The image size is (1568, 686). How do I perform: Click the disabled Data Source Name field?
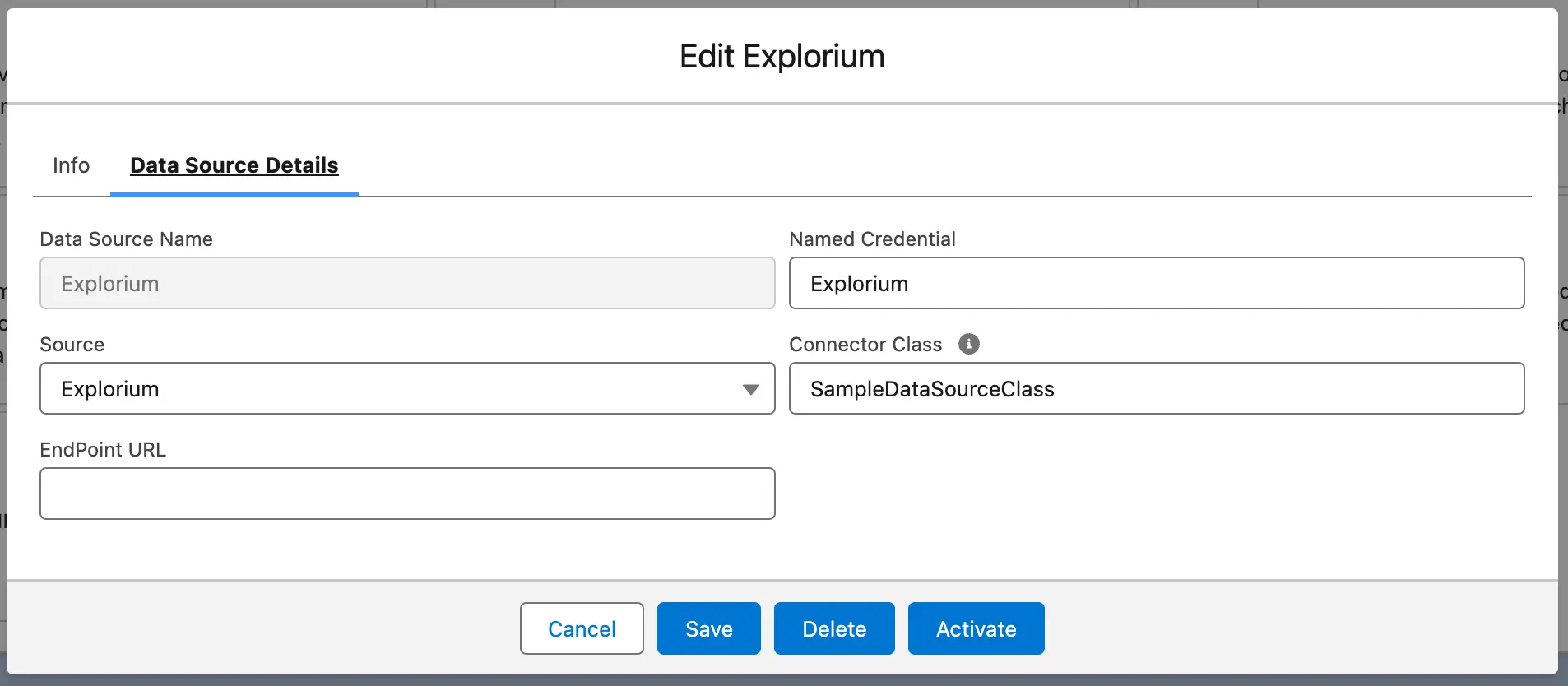(x=407, y=284)
